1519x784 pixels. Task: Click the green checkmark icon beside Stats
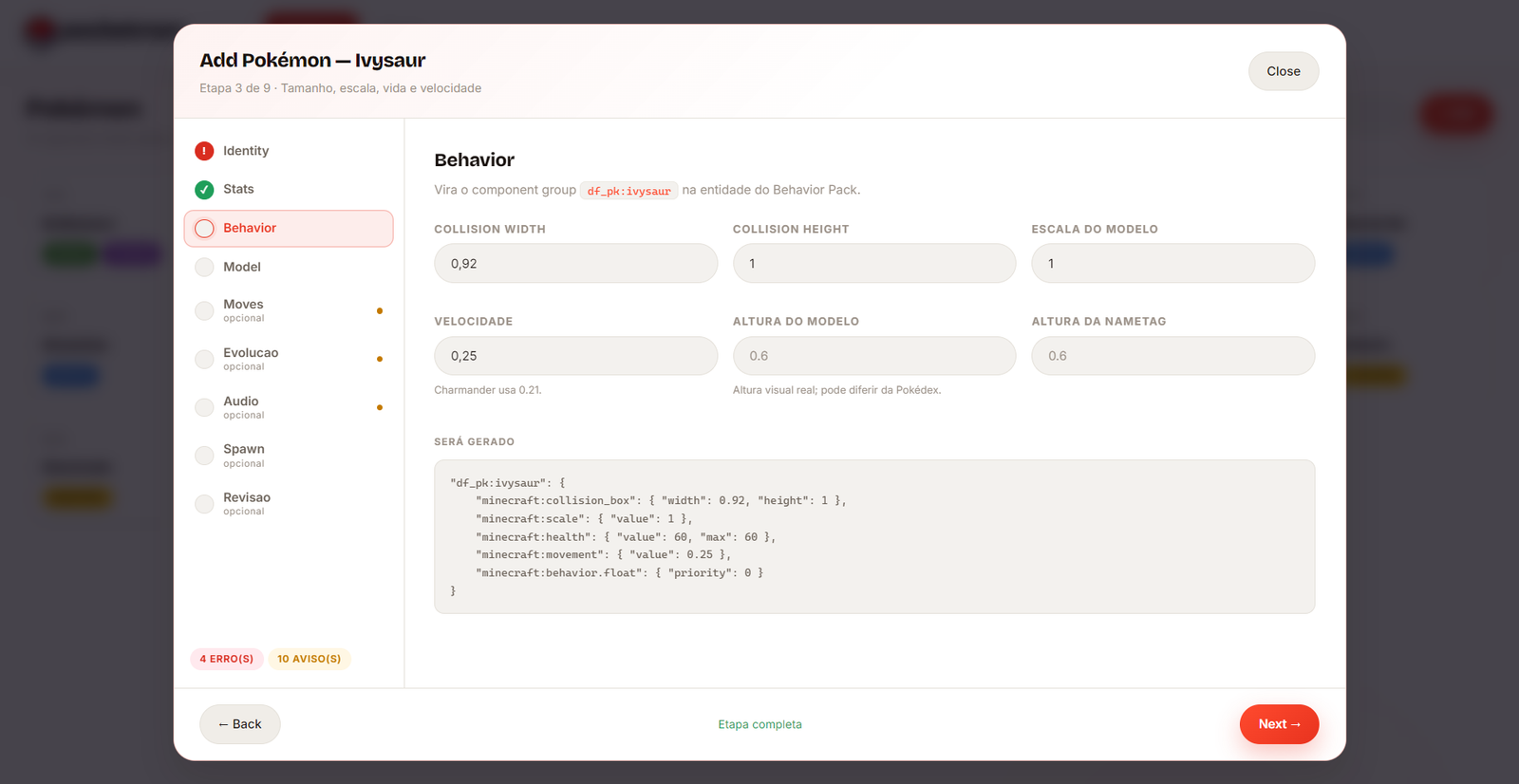tap(204, 190)
